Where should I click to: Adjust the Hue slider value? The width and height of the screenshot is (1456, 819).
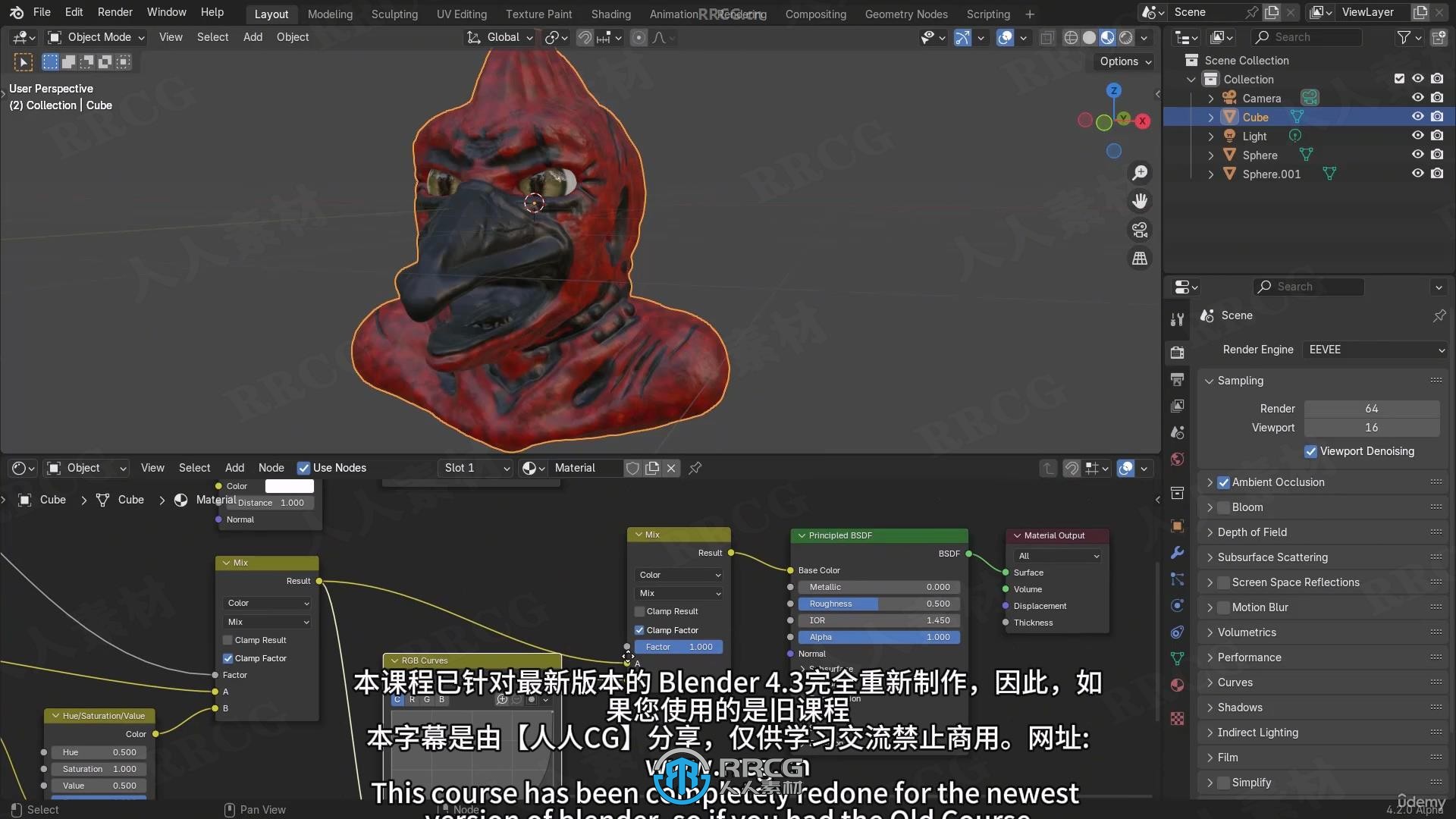(99, 752)
